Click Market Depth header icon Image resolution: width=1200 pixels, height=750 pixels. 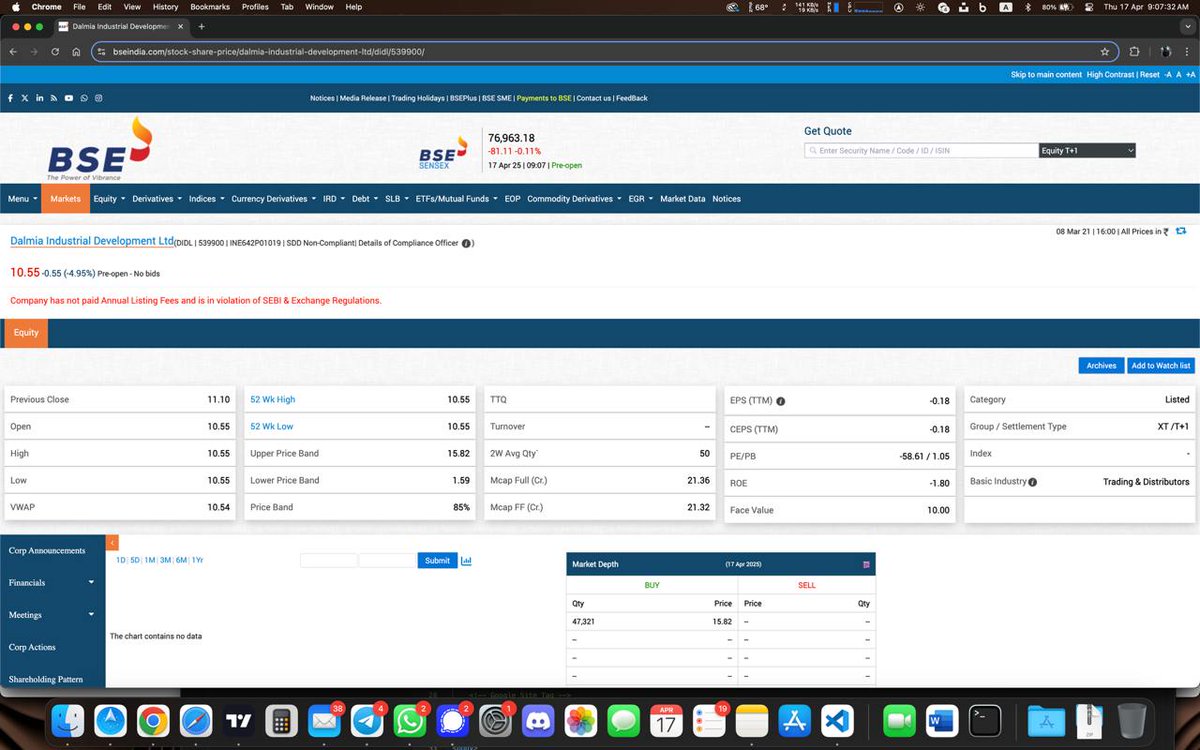[866, 565]
